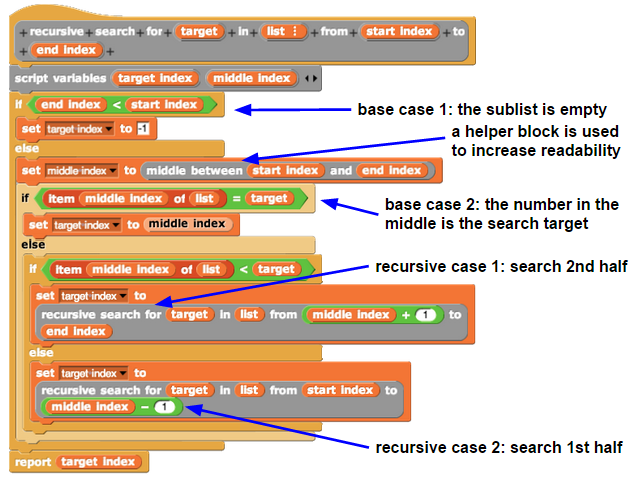Click the 1 field in 'middle index + 1'
Screen dimensions: 635x479
(x=425, y=315)
